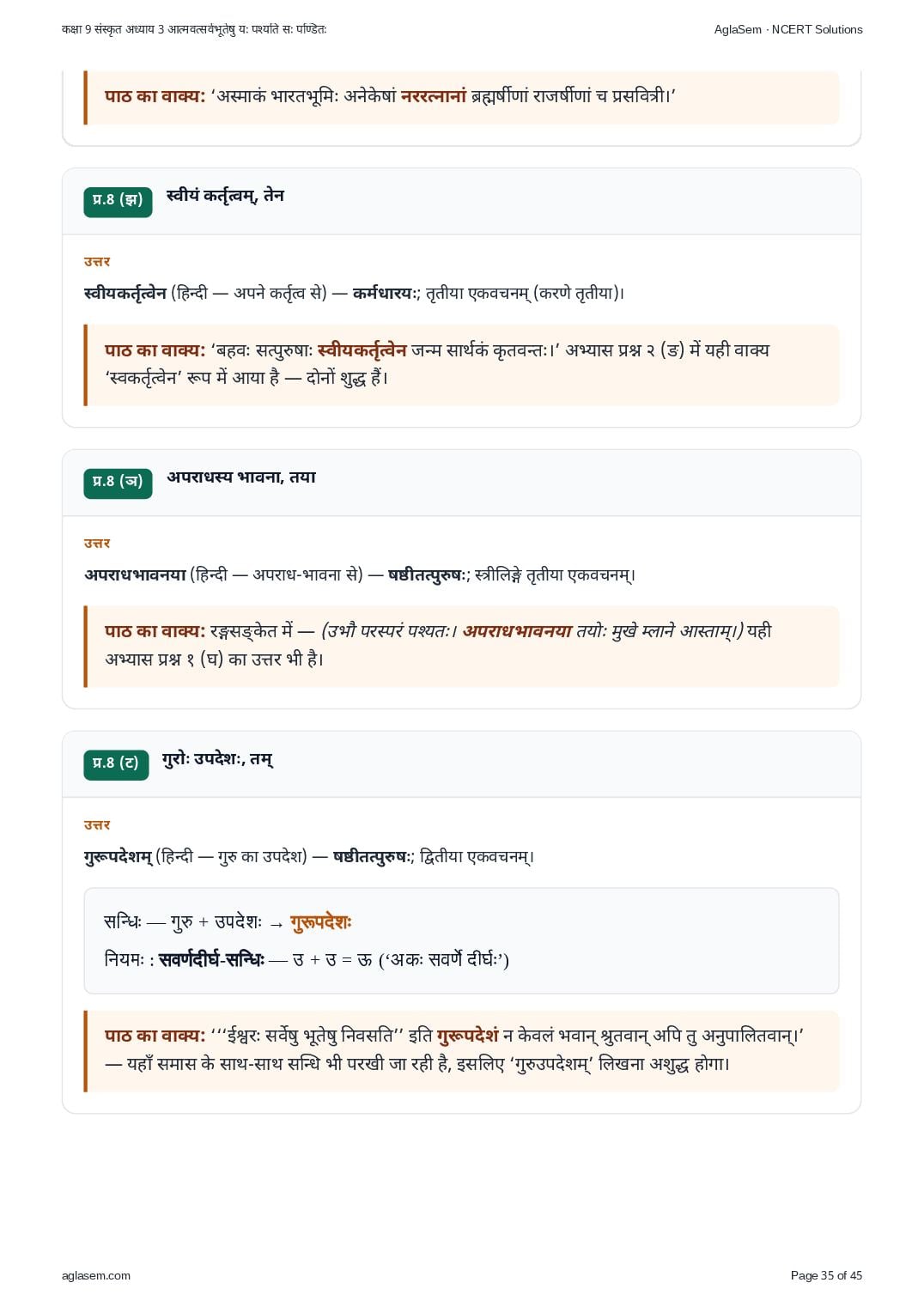Click the orange गुरूपदेशः in the sandhi box
Screen dimensions: 924x1307
(x=321, y=923)
